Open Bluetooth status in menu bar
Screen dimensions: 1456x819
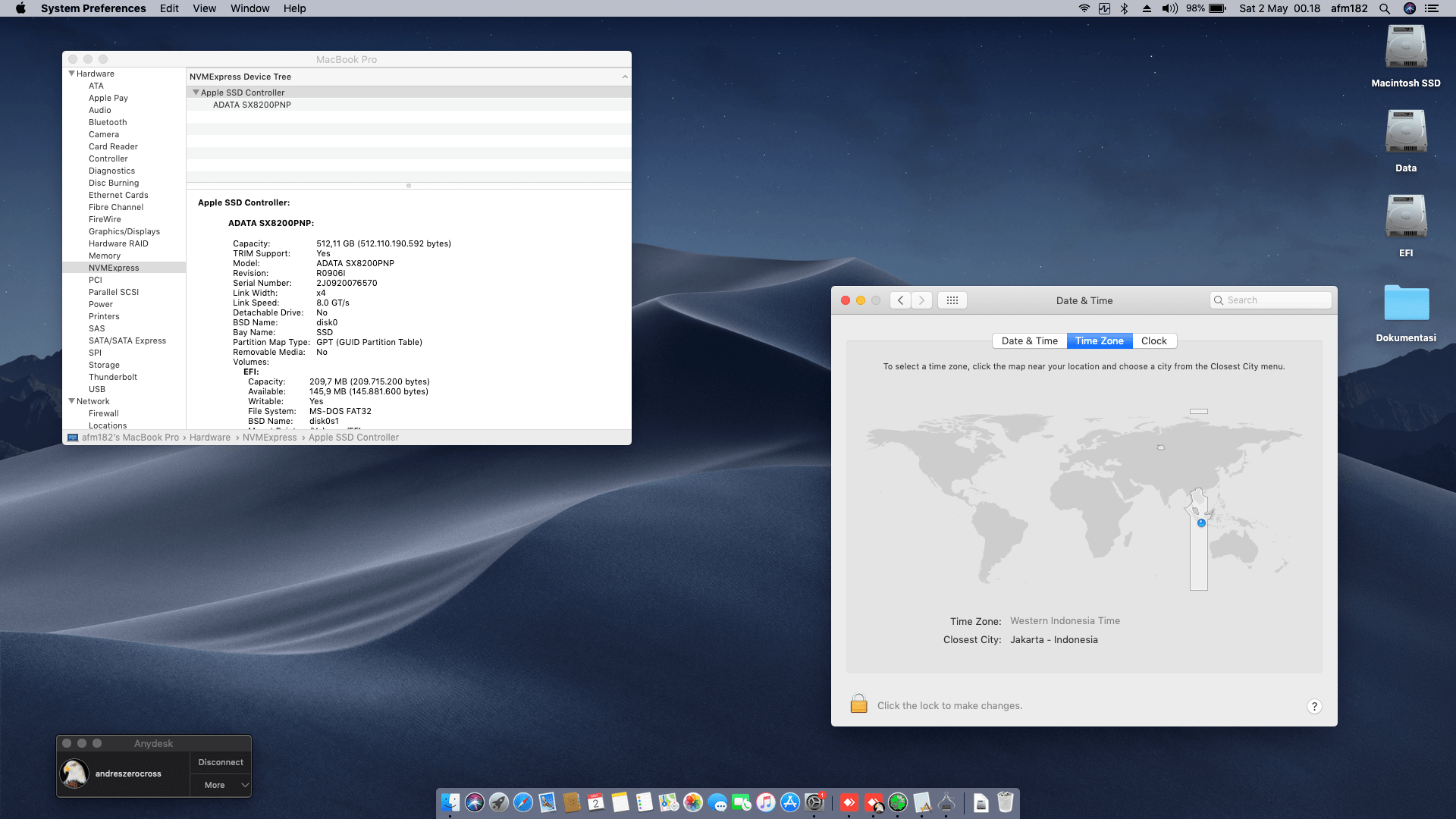[1125, 8]
